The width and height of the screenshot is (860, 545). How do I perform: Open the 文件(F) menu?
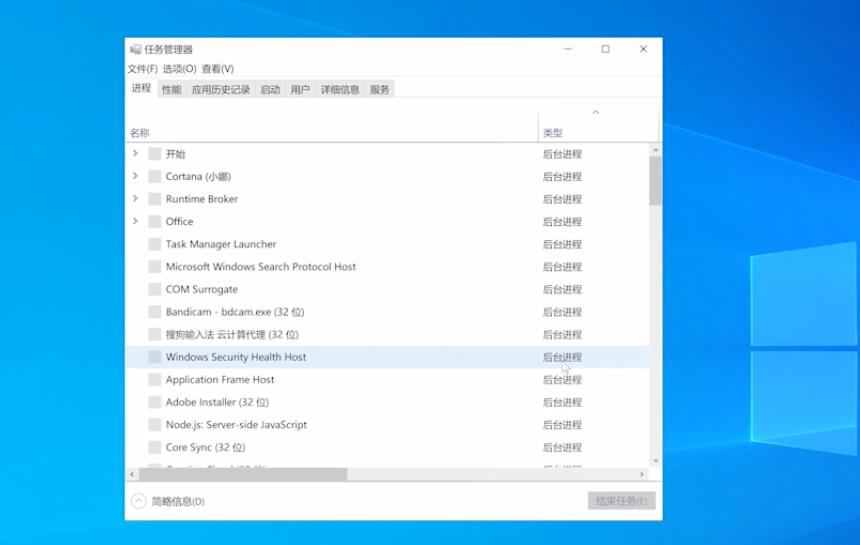click(143, 69)
